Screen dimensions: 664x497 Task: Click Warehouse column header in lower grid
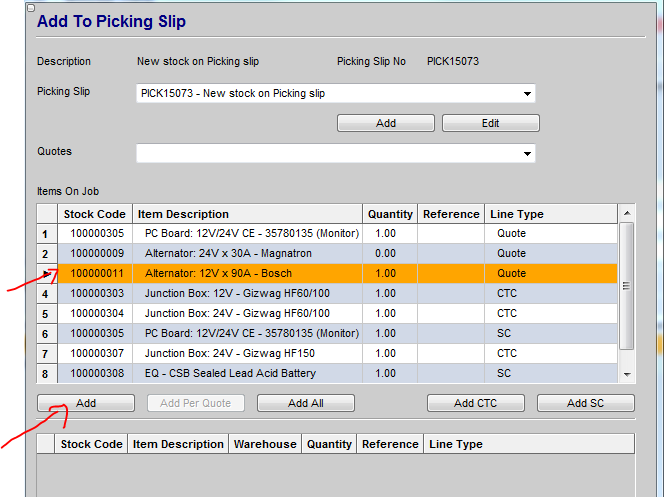tap(265, 444)
